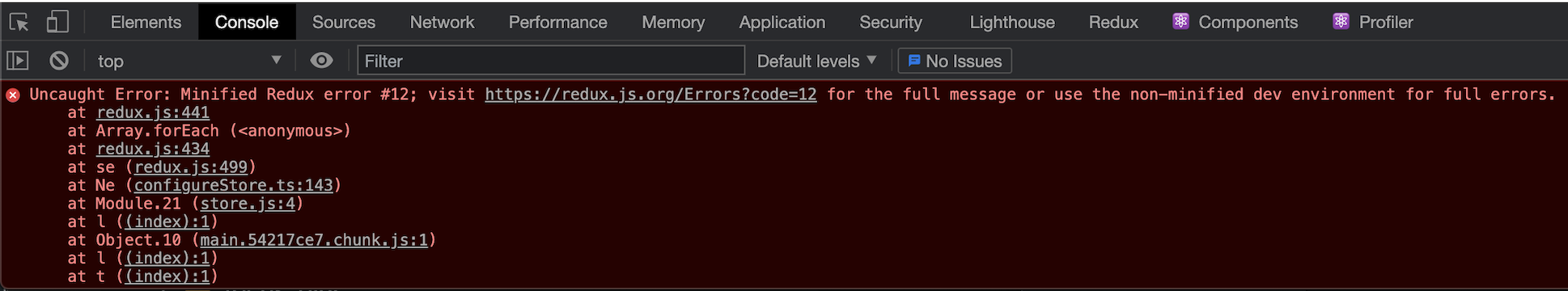Open the Redux tab
The image size is (1568, 291).
coord(1113,22)
